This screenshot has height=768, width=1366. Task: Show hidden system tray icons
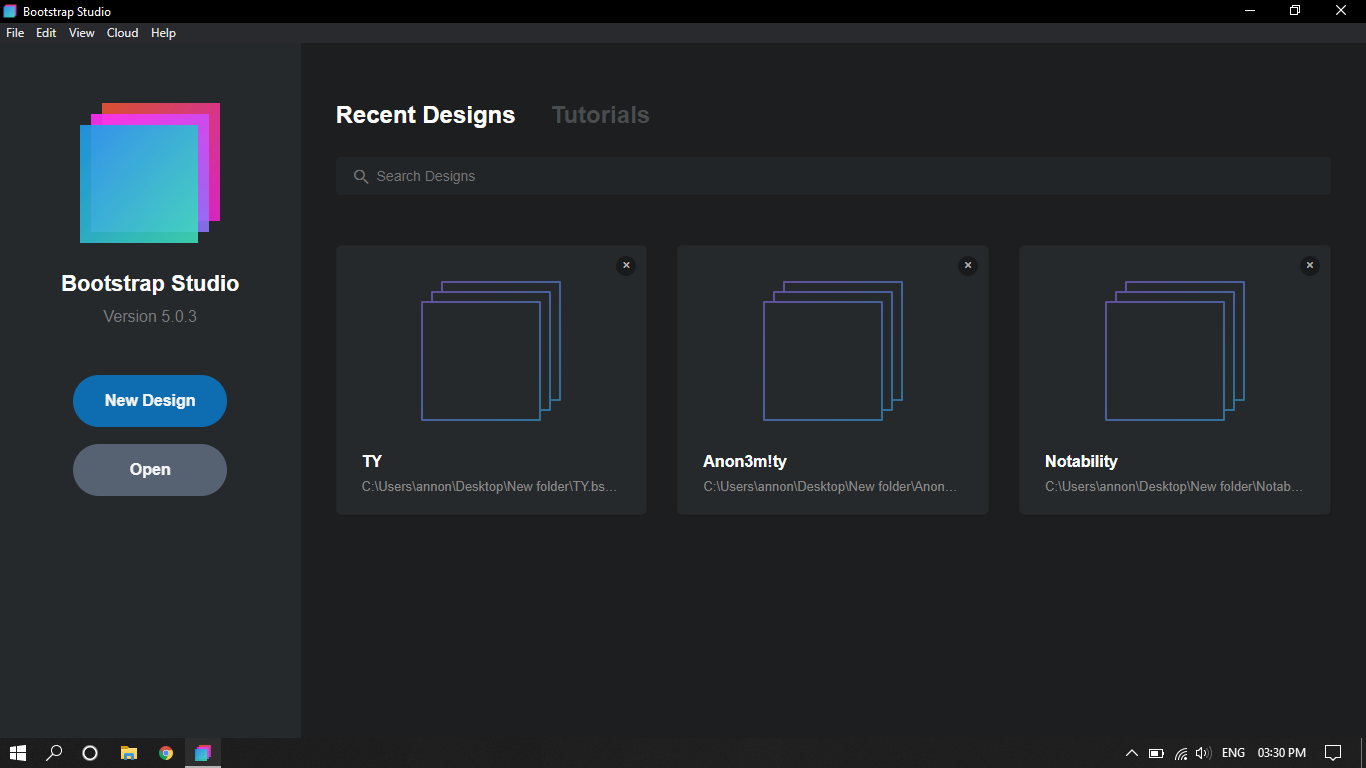point(1132,753)
